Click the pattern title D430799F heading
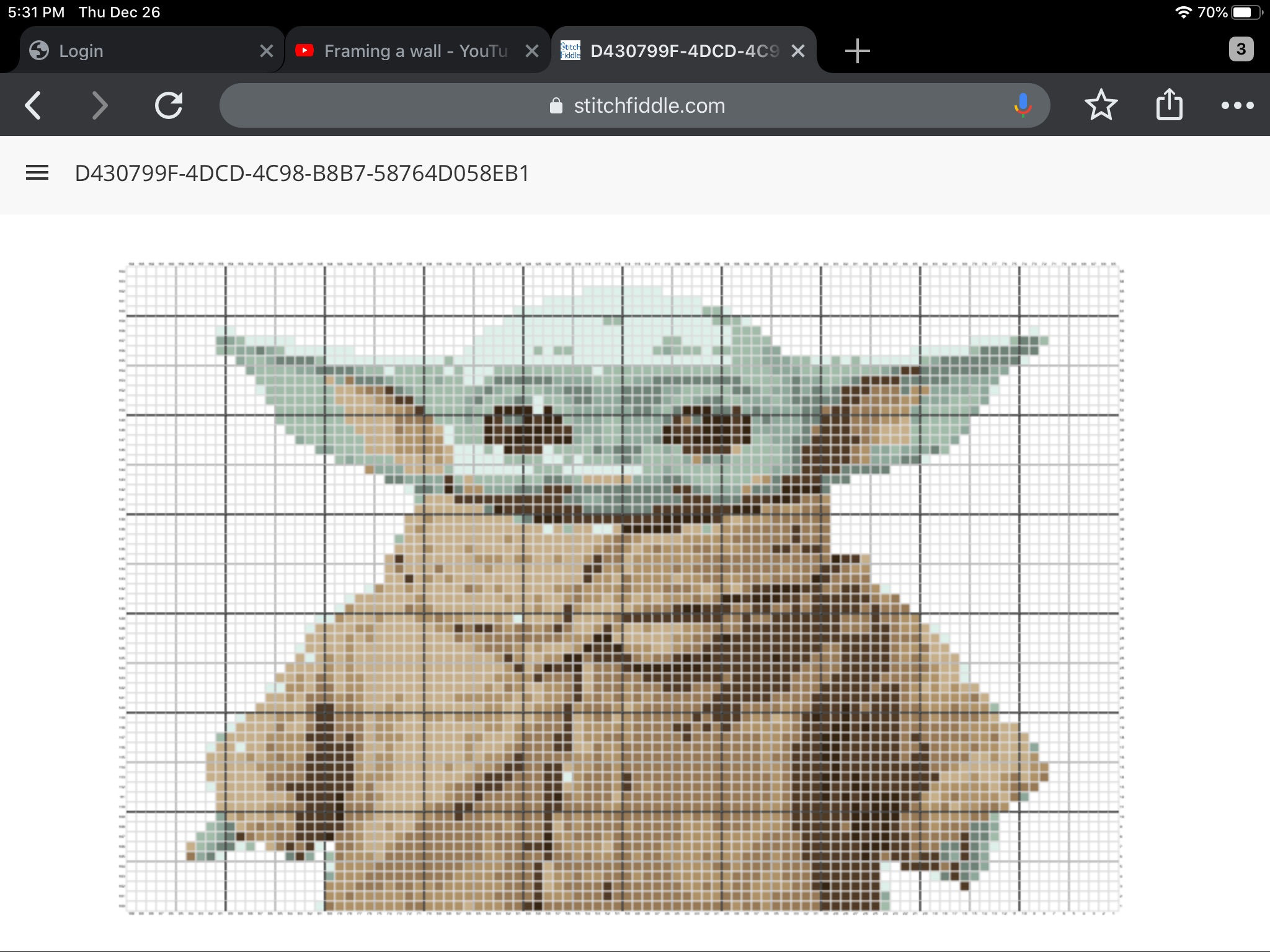Screen dimensions: 1270x952 300,174
